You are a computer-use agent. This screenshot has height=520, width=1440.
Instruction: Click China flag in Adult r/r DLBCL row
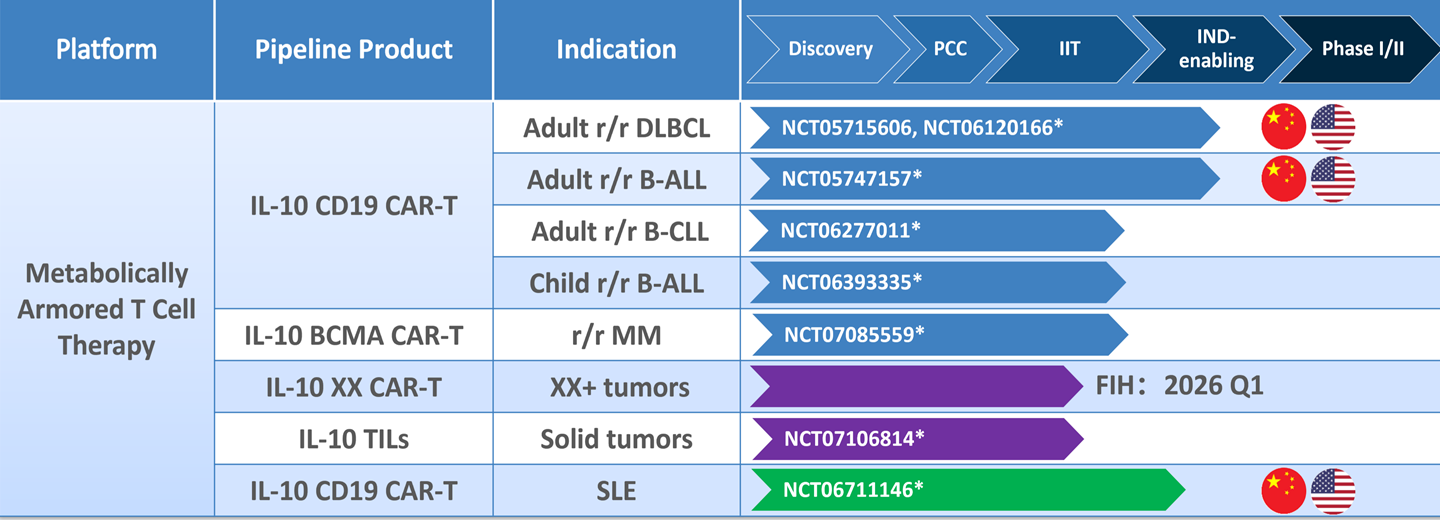[1283, 127]
